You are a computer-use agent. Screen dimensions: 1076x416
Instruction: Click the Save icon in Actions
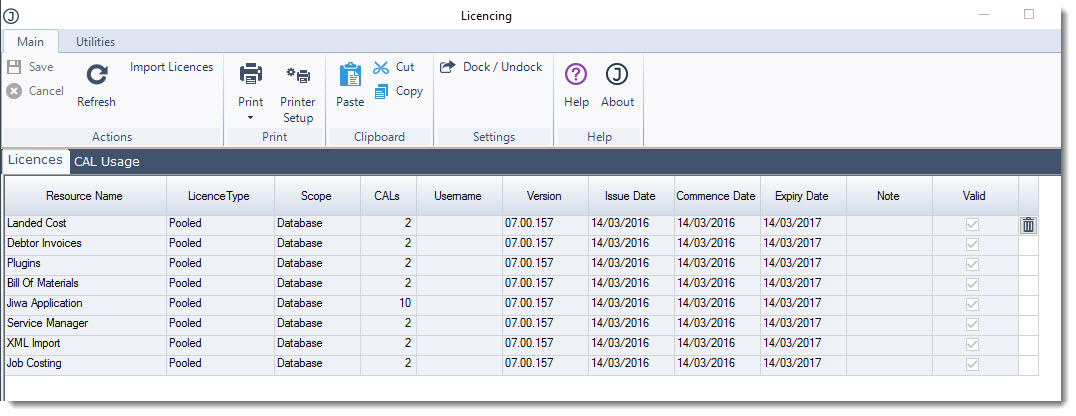(x=14, y=67)
